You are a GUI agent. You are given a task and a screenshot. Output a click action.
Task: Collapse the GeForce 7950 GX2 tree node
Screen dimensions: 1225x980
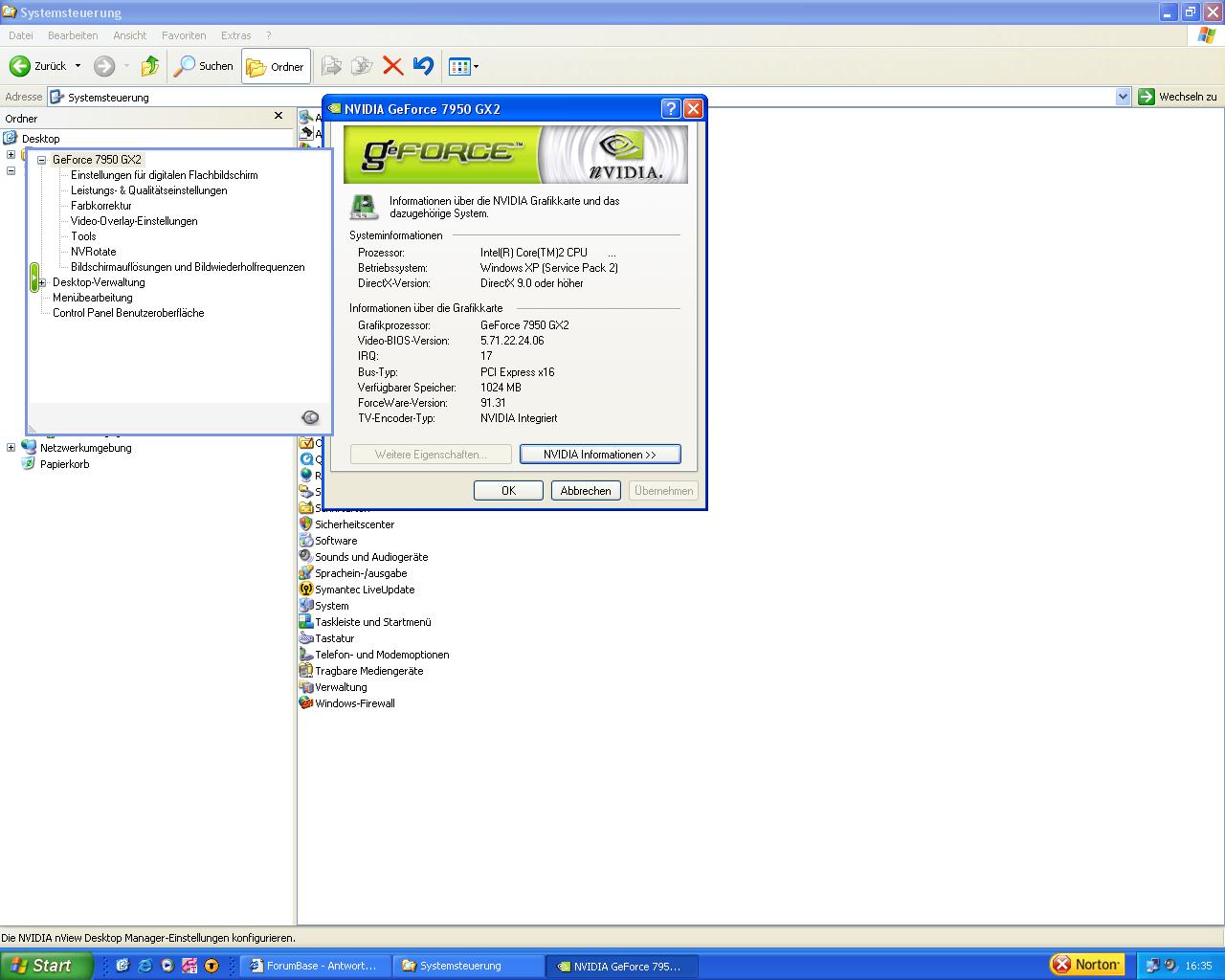click(x=42, y=161)
